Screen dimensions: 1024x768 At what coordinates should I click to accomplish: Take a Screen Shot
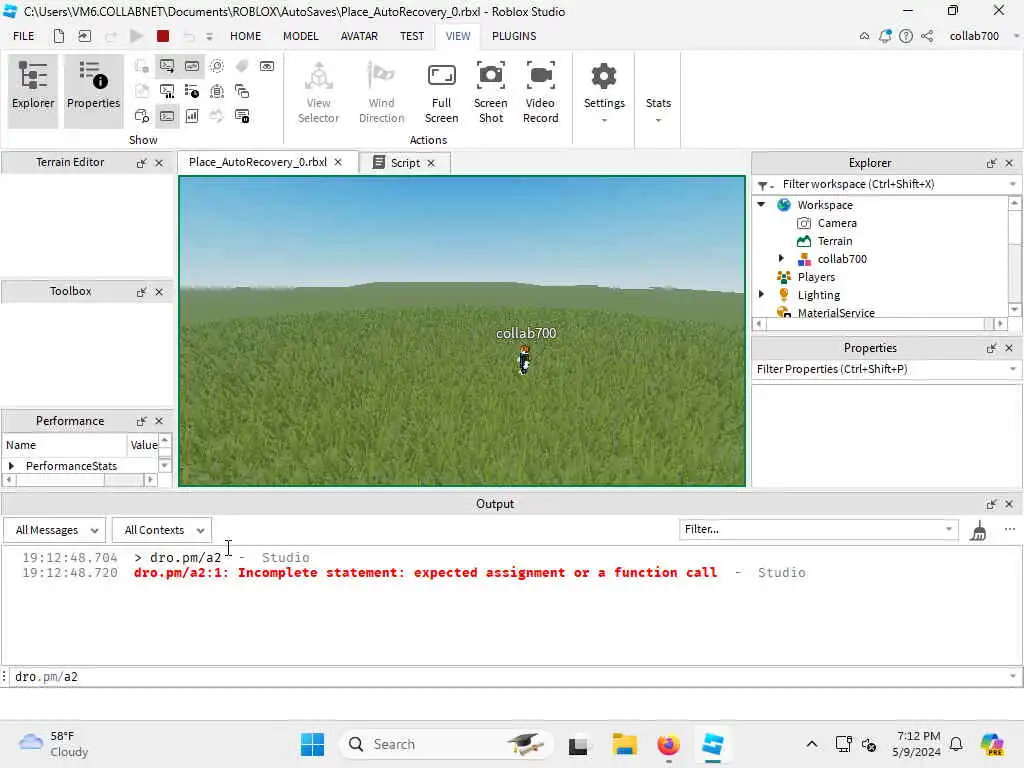490,92
